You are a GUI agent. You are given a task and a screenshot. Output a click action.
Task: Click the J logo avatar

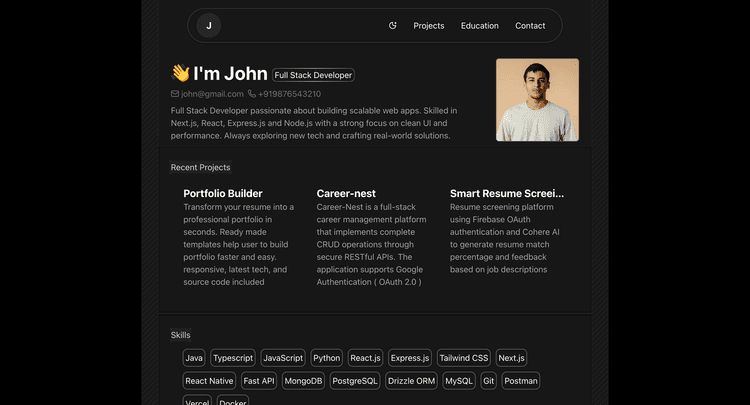point(208,26)
